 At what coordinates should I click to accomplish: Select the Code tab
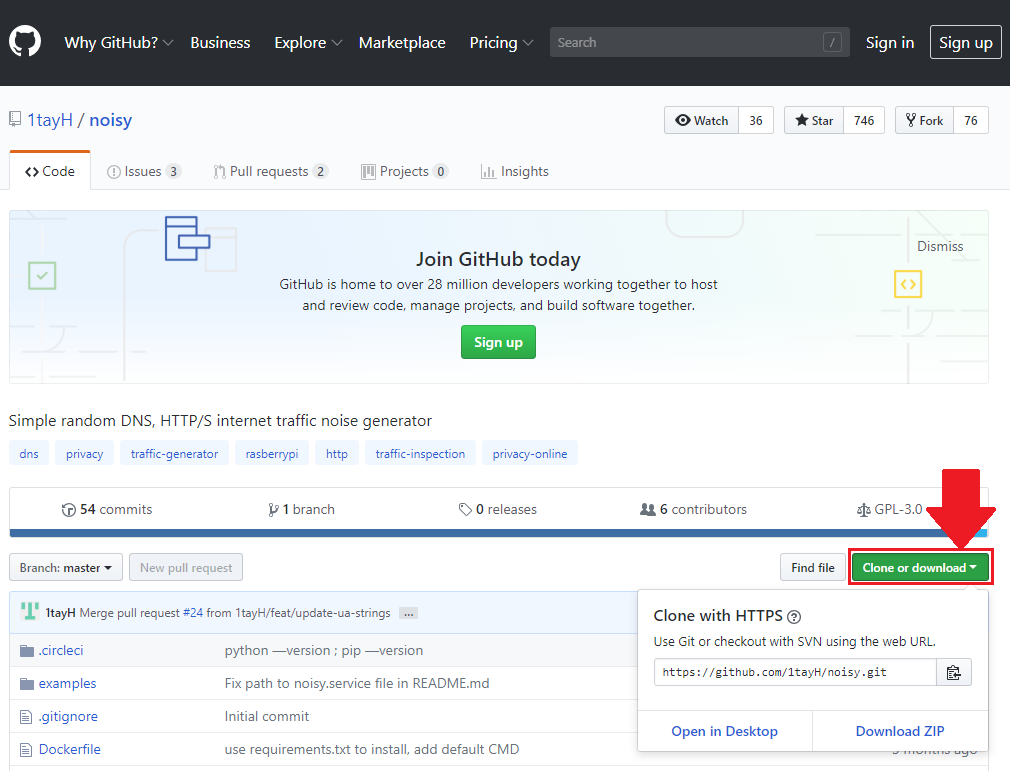click(x=50, y=171)
